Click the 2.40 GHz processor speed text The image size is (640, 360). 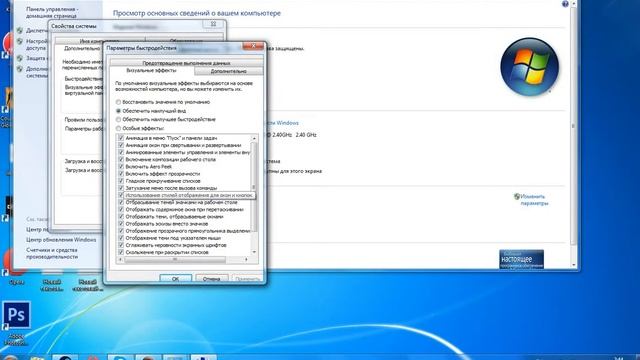point(306,135)
